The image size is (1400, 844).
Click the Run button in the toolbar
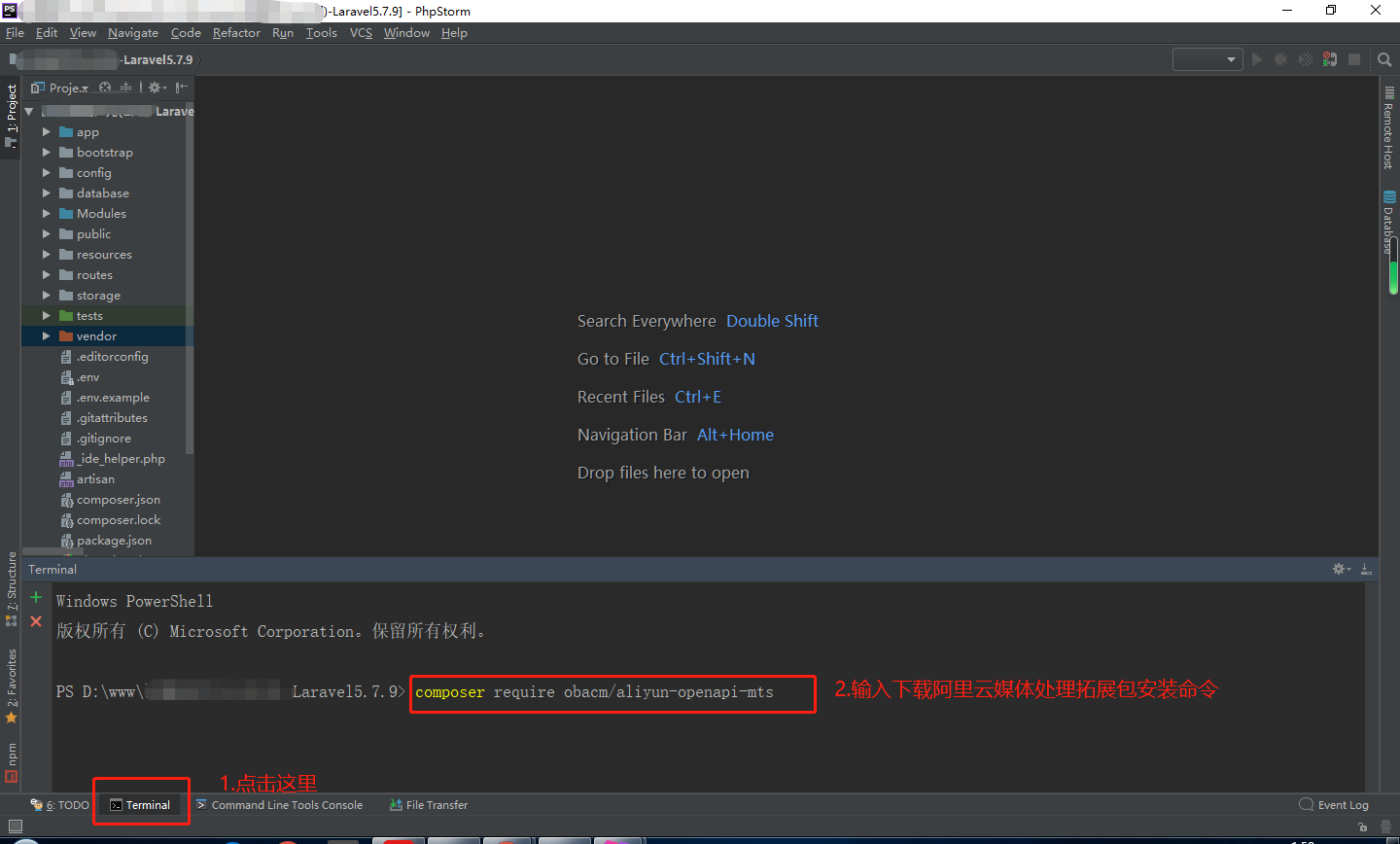tap(1257, 59)
